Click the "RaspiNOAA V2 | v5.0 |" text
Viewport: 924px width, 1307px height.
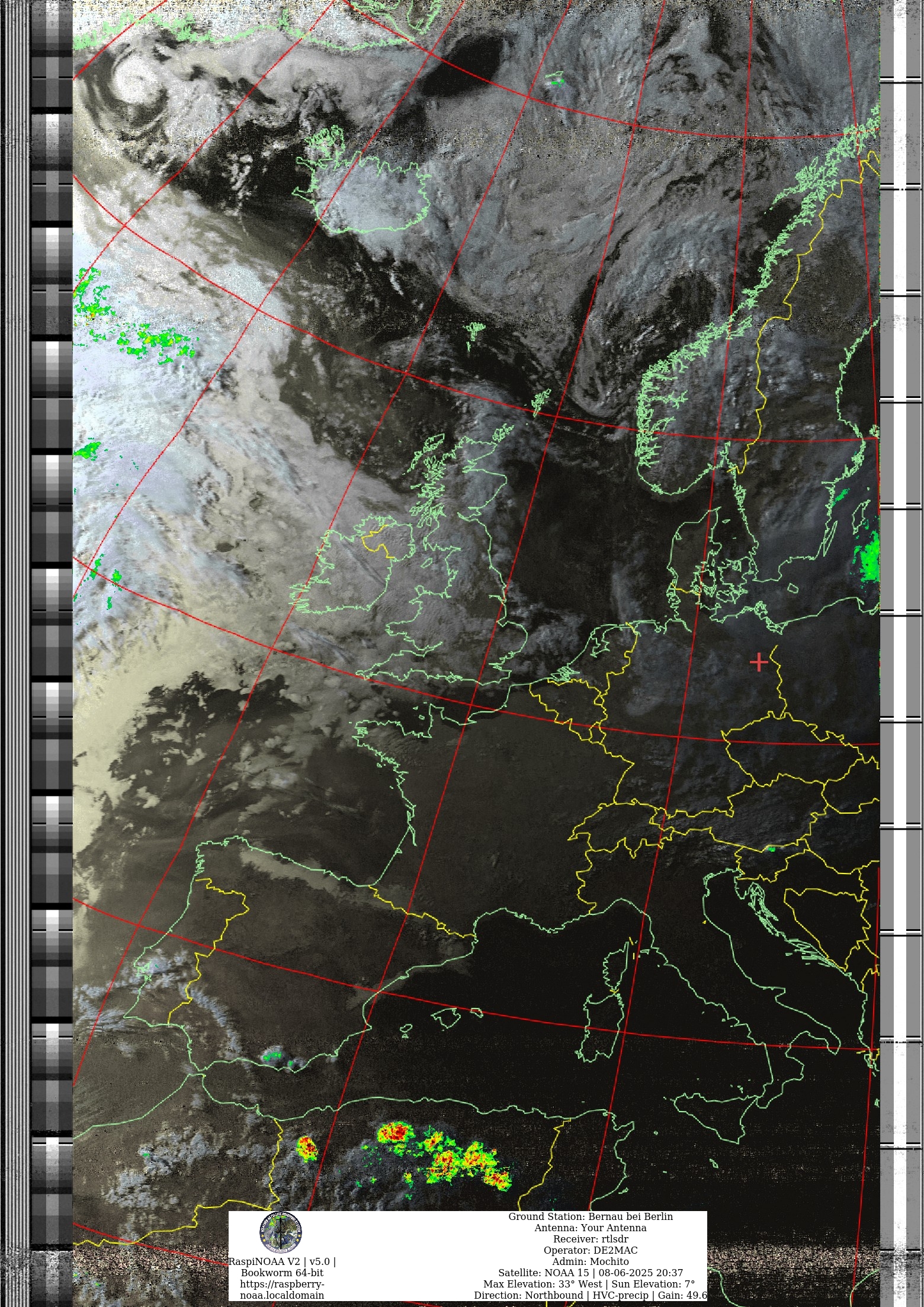coord(282,1261)
